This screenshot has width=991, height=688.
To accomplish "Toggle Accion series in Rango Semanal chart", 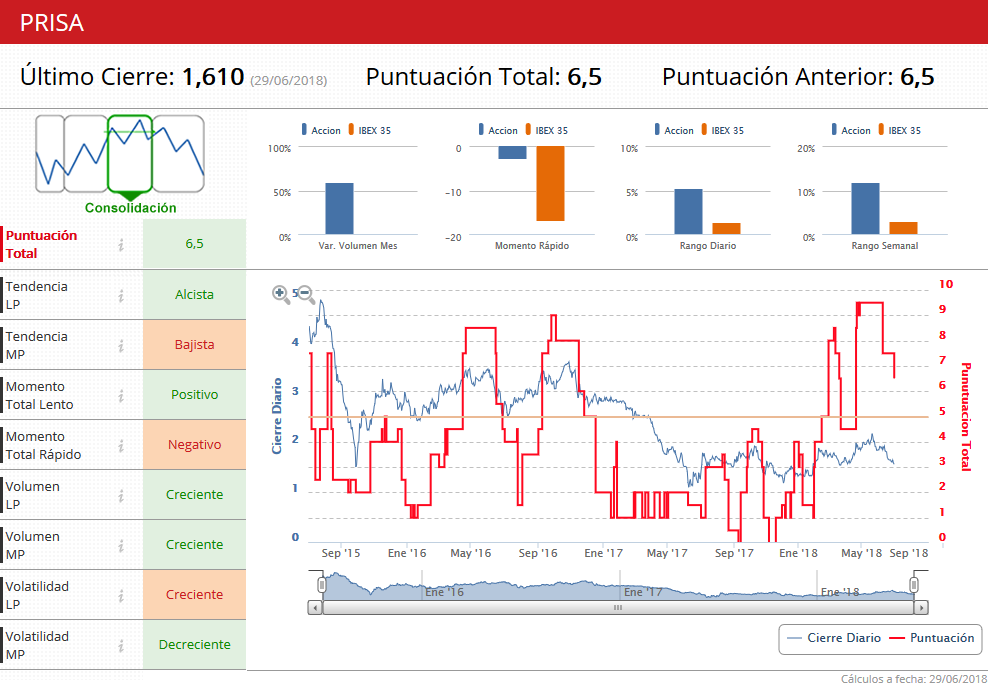I will coord(851,130).
